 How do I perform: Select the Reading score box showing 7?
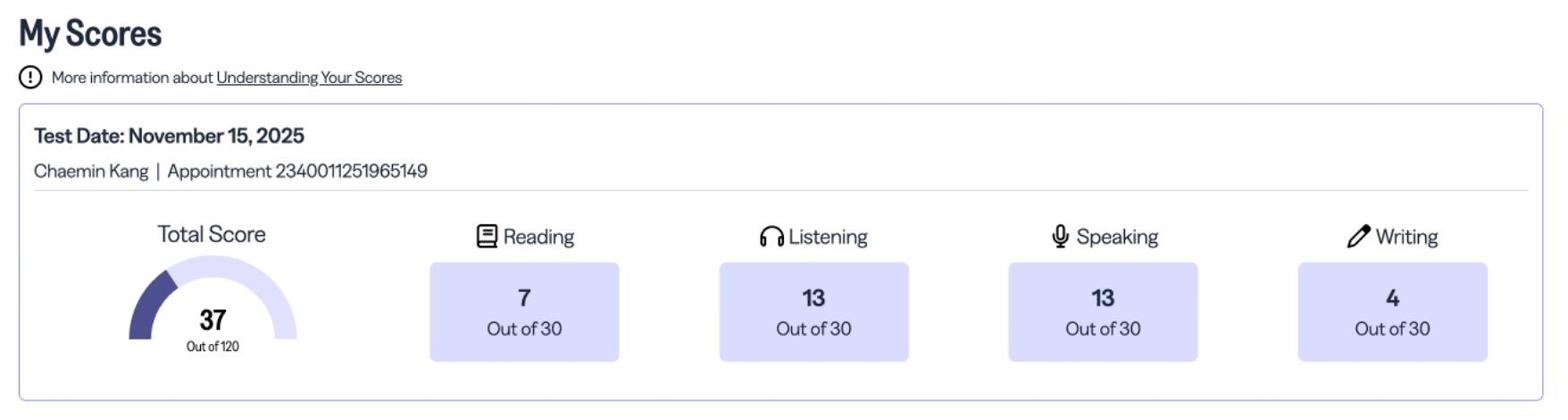pyautogui.click(x=524, y=312)
